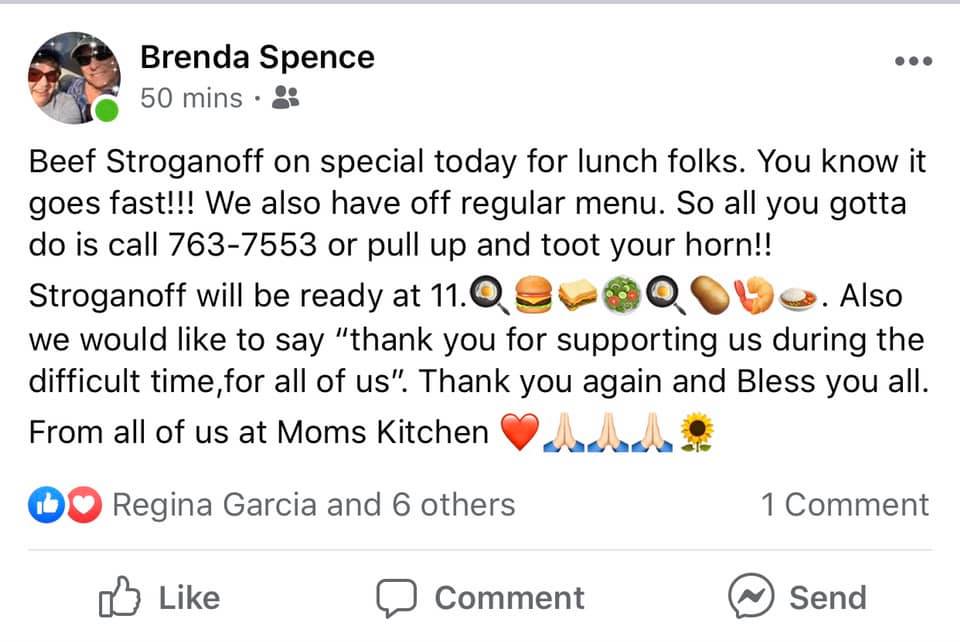Tap the hamburger emoji in post
The width and height of the screenshot is (960, 642).
click(x=532, y=296)
